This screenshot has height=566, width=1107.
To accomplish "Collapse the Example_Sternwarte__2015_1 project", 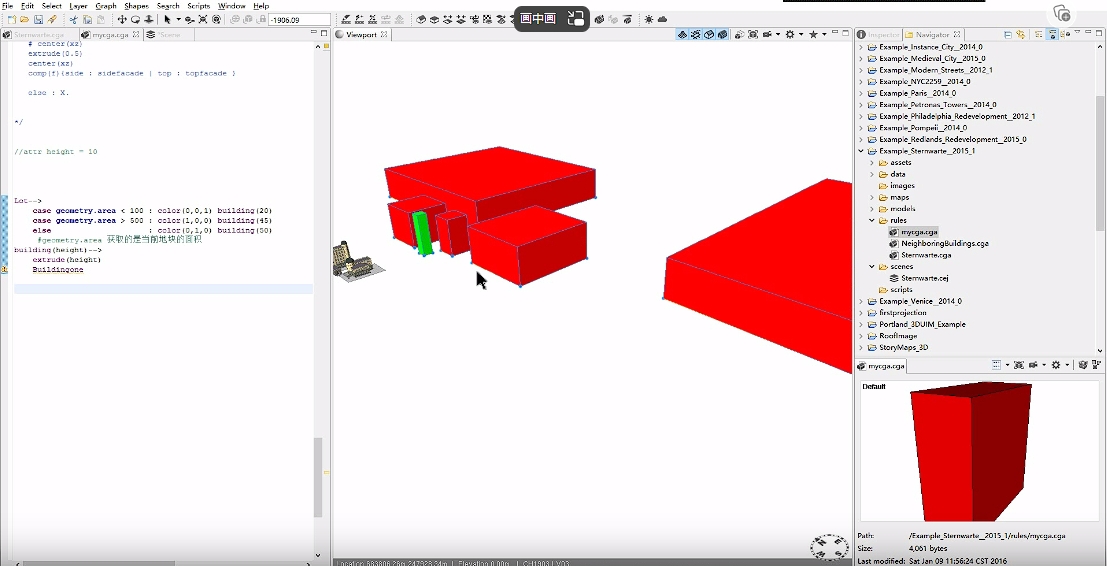I will (861, 151).
